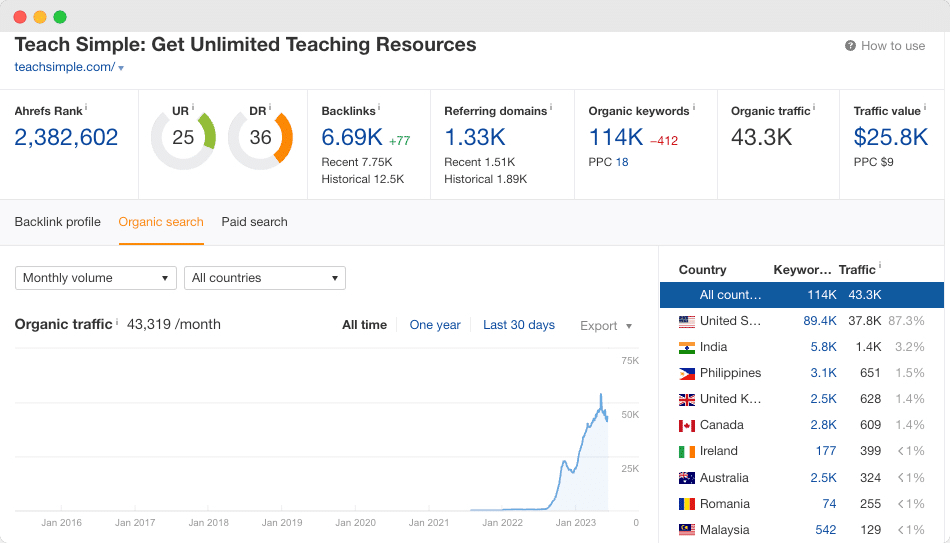Viewport: 950px width, 543px height.
Task: Click the Organic keywords count 114K
Action: (x=616, y=138)
